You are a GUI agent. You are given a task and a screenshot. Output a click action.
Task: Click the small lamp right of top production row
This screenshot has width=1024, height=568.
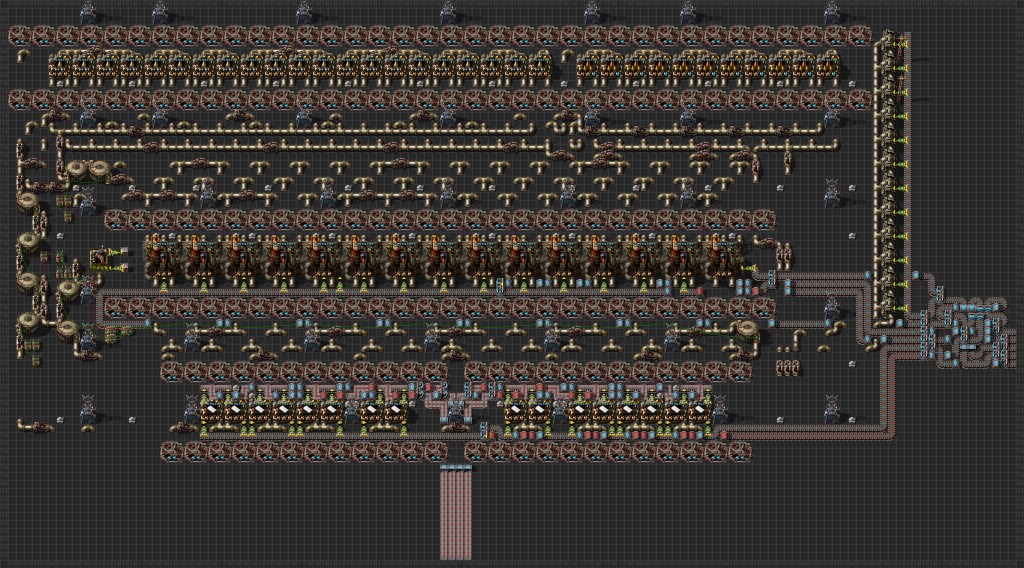[x=852, y=84]
